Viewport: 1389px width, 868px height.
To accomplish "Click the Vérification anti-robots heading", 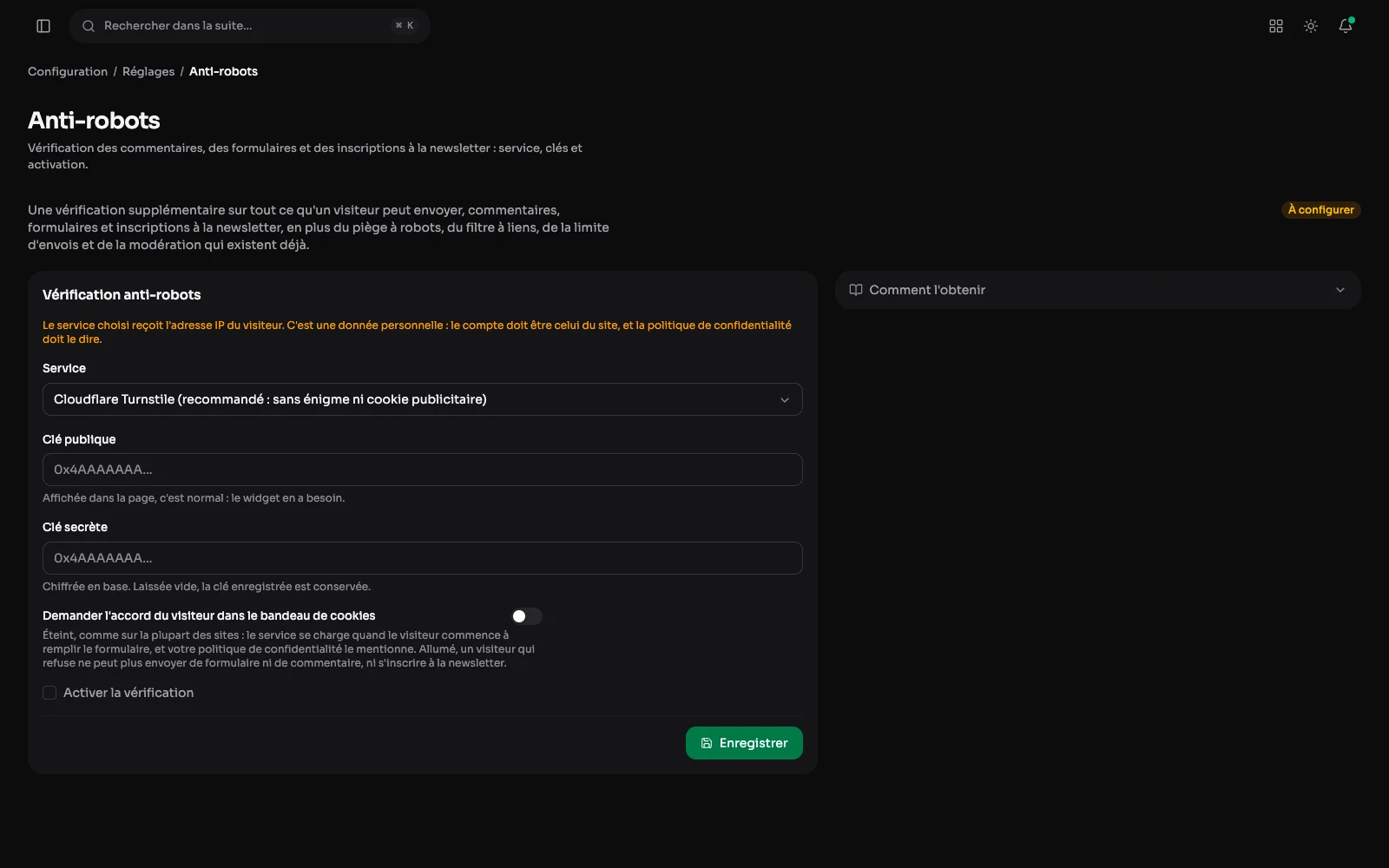I will pyautogui.click(x=122, y=295).
